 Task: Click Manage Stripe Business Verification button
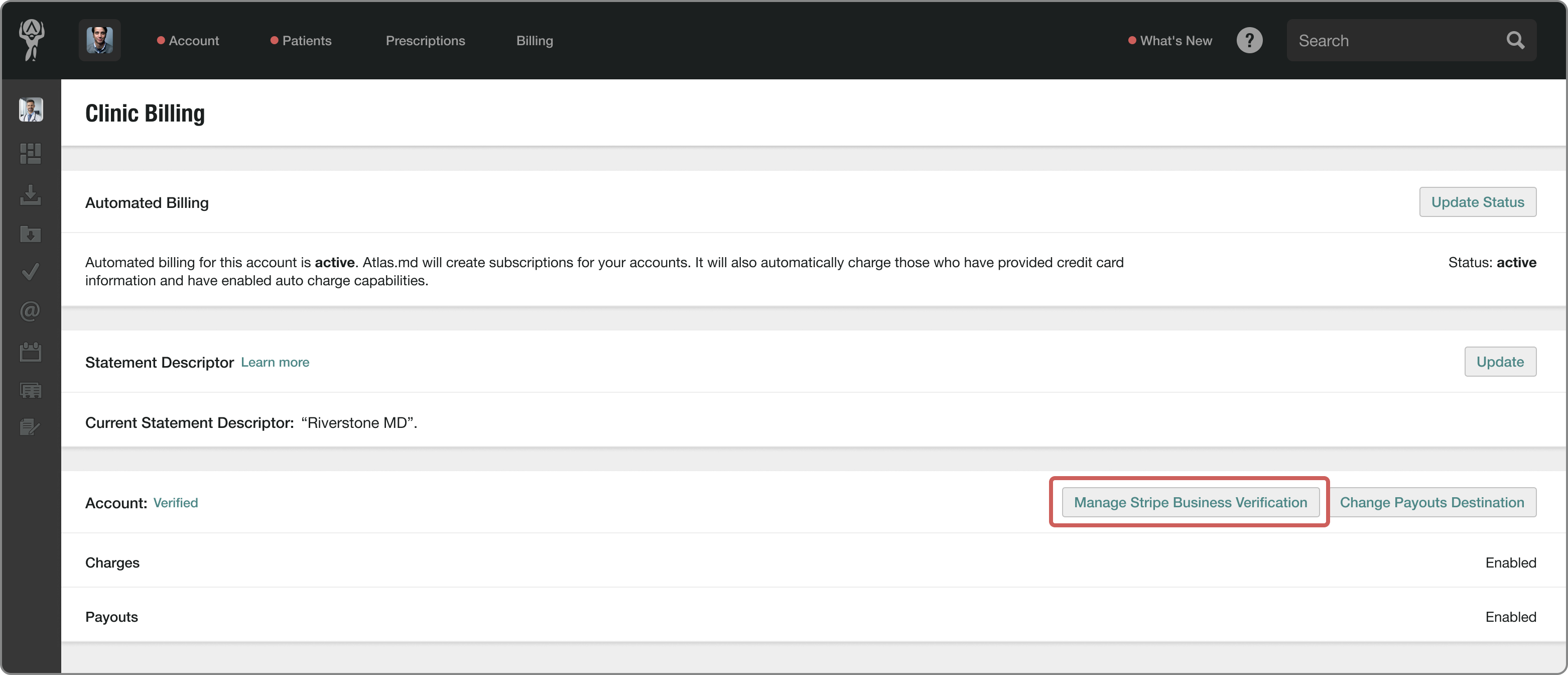coord(1190,502)
